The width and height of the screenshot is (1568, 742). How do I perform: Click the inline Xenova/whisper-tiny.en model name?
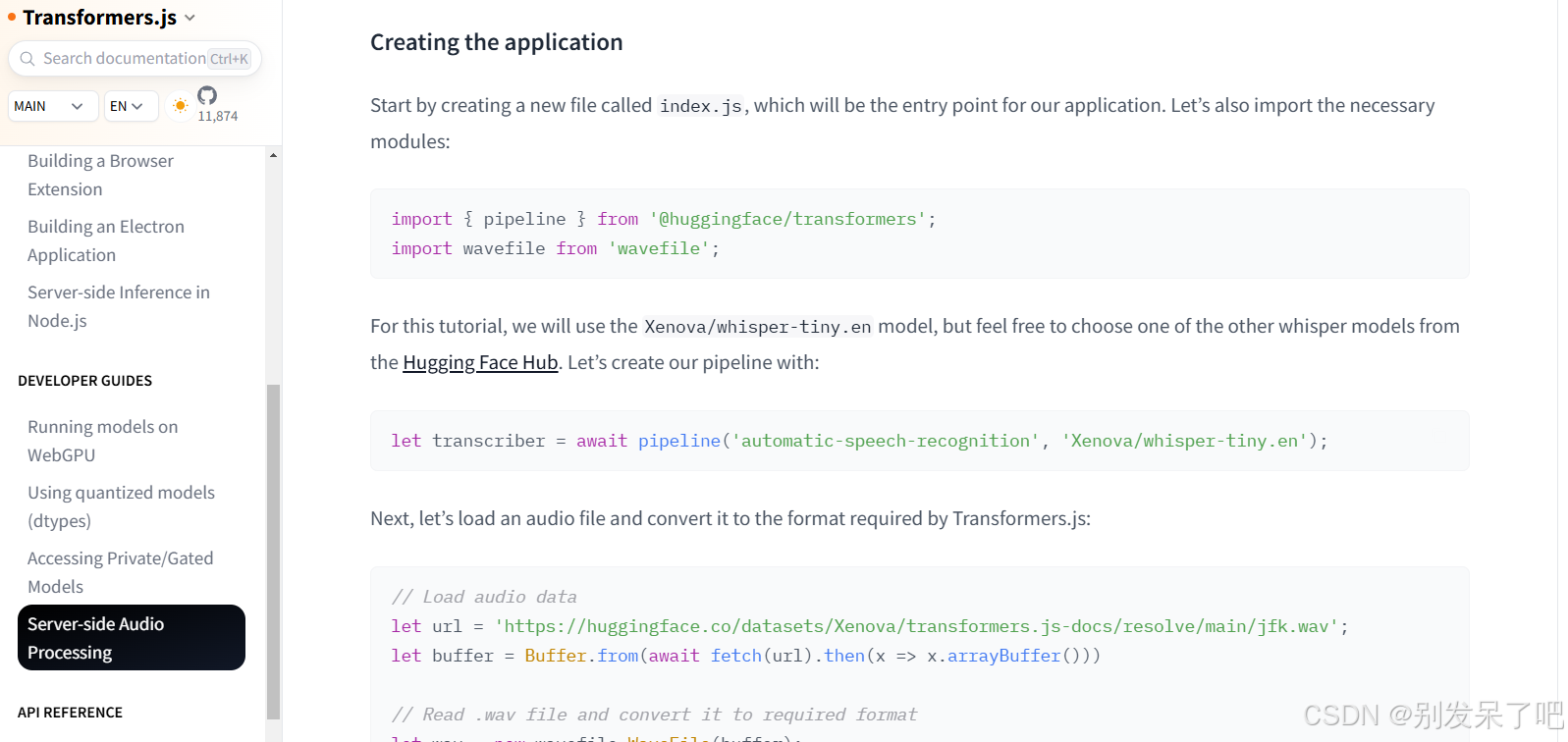[758, 327]
